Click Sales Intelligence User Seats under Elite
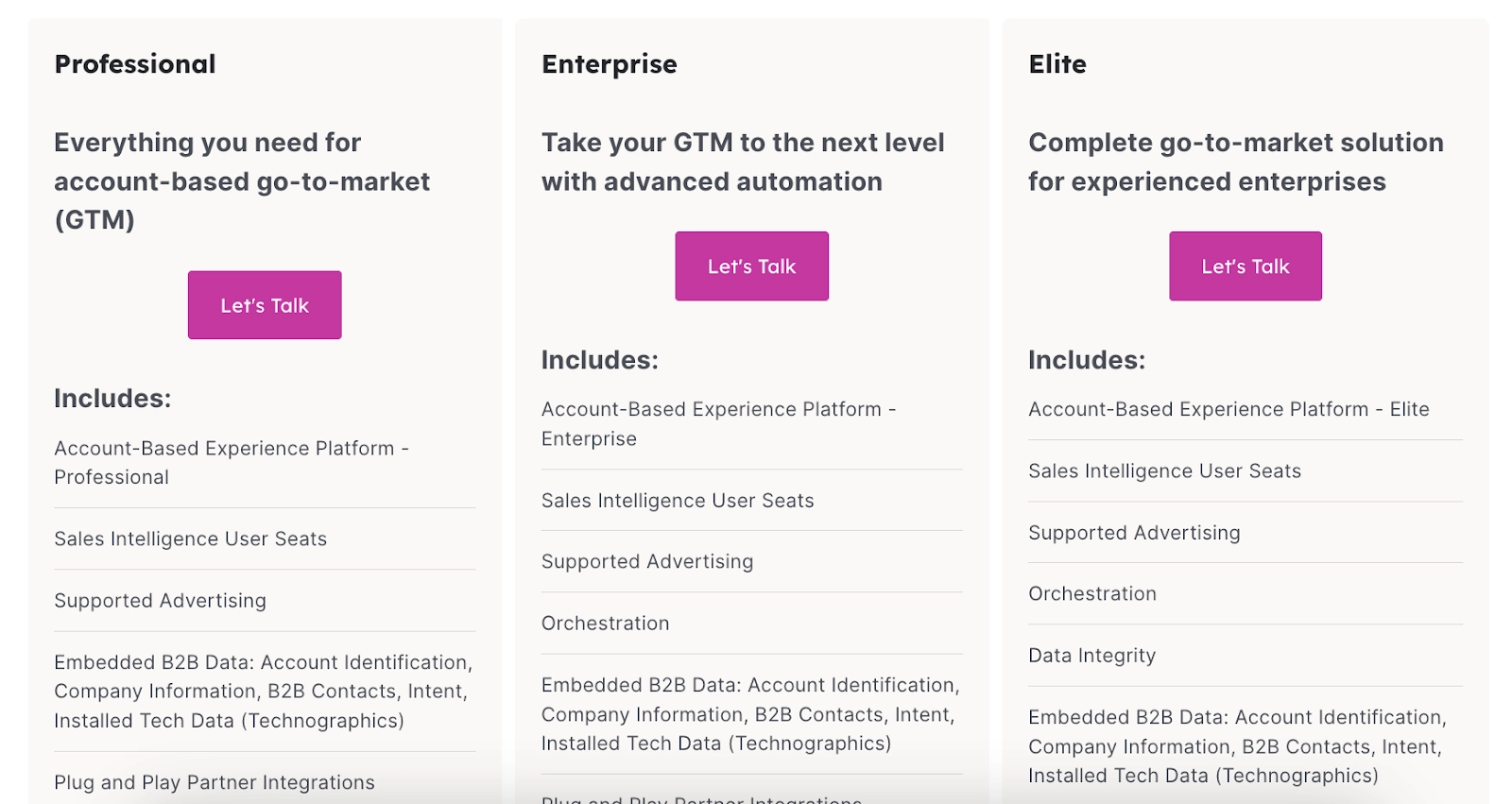This screenshot has width=1512, height=804. (x=1164, y=471)
